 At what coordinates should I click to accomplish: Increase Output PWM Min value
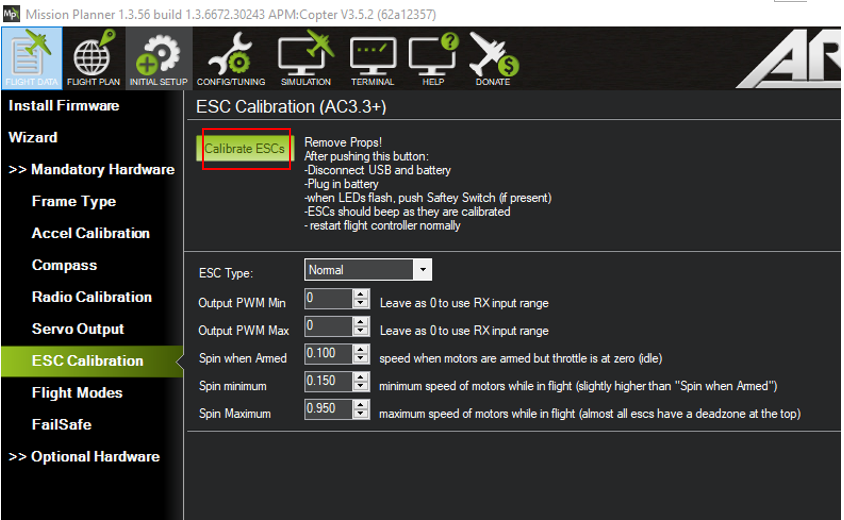(x=361, y=293)
